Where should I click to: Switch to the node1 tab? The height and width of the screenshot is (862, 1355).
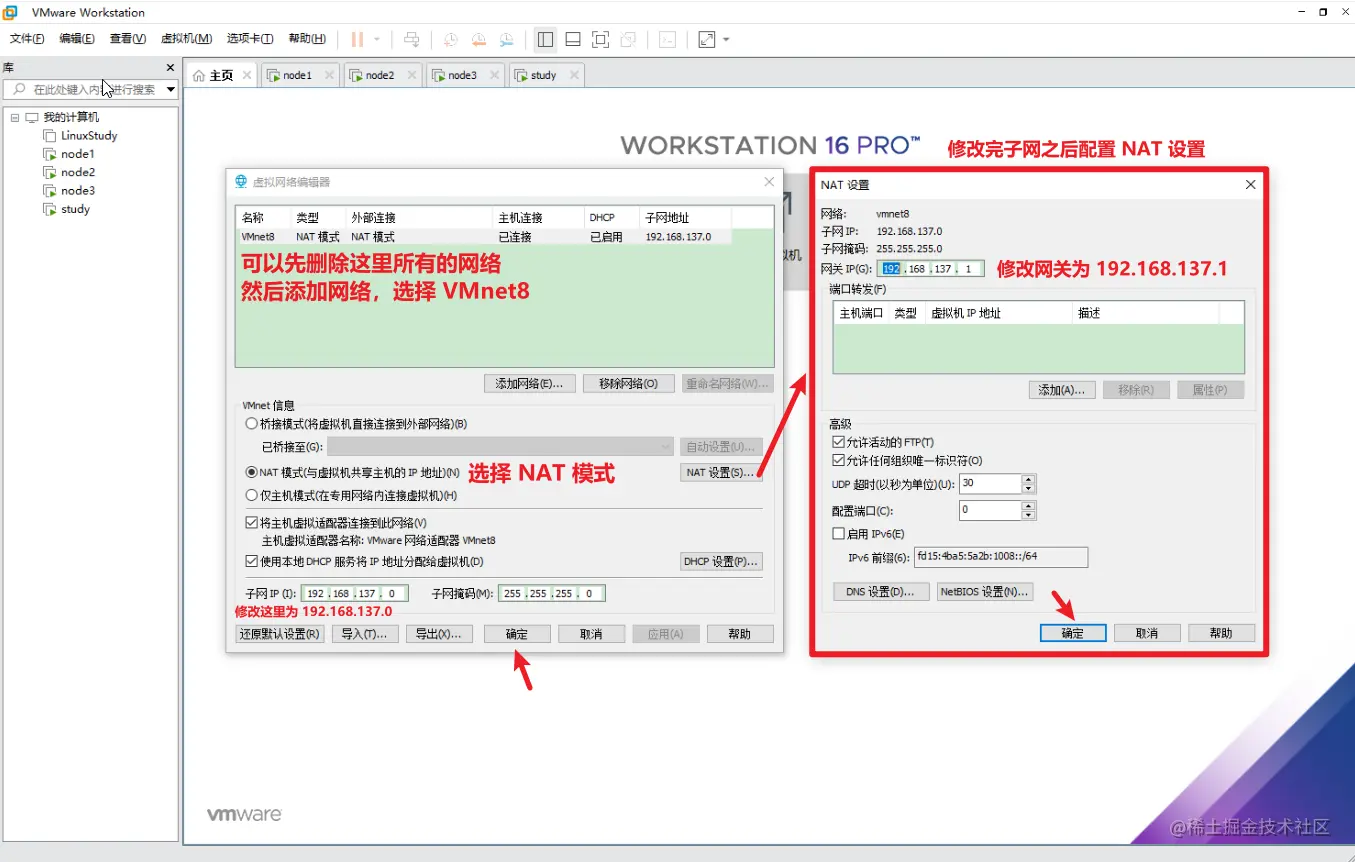pyautogui.click(x=298, y=75)
